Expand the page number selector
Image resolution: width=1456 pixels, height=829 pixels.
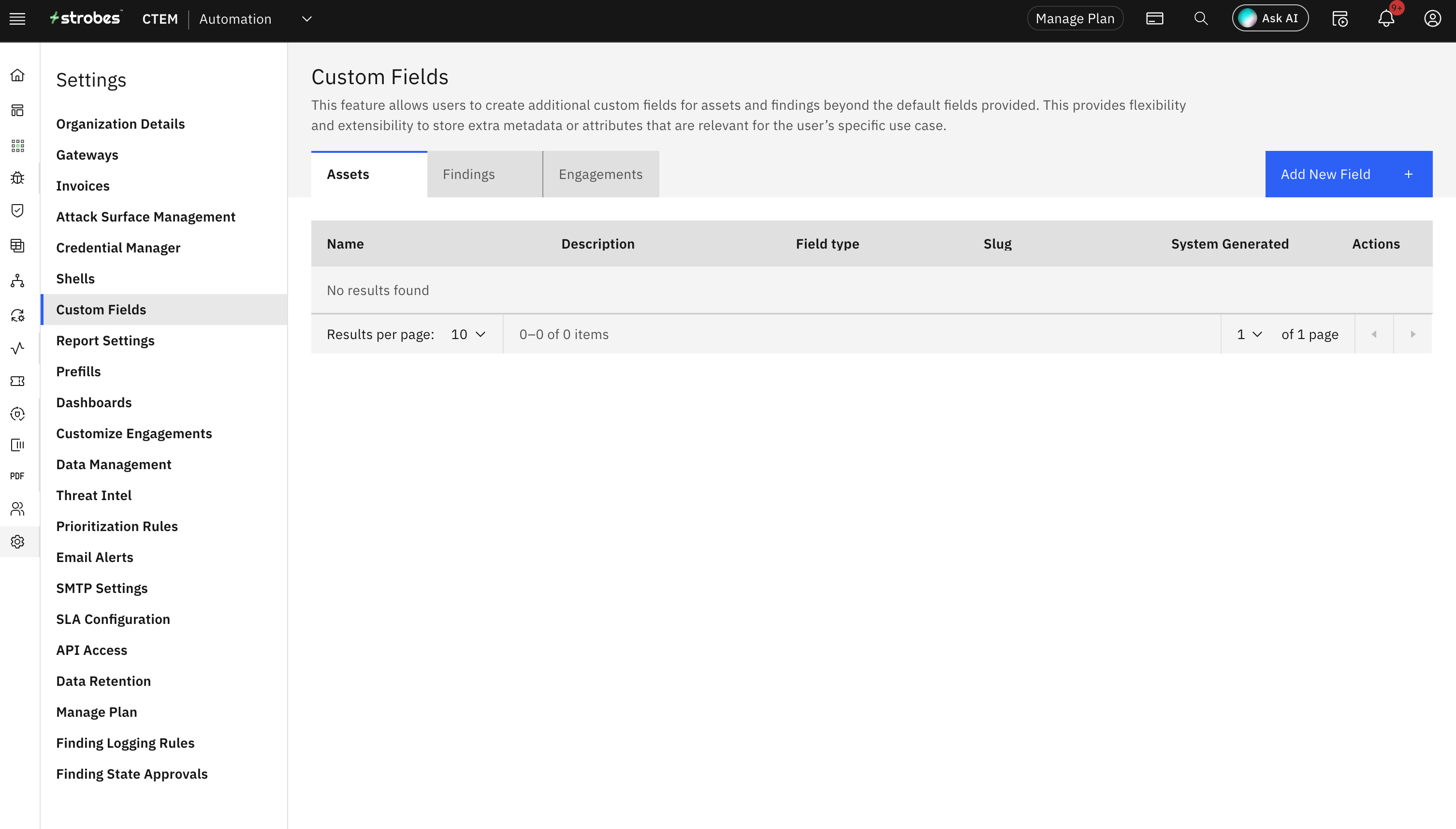[1249, 334]
